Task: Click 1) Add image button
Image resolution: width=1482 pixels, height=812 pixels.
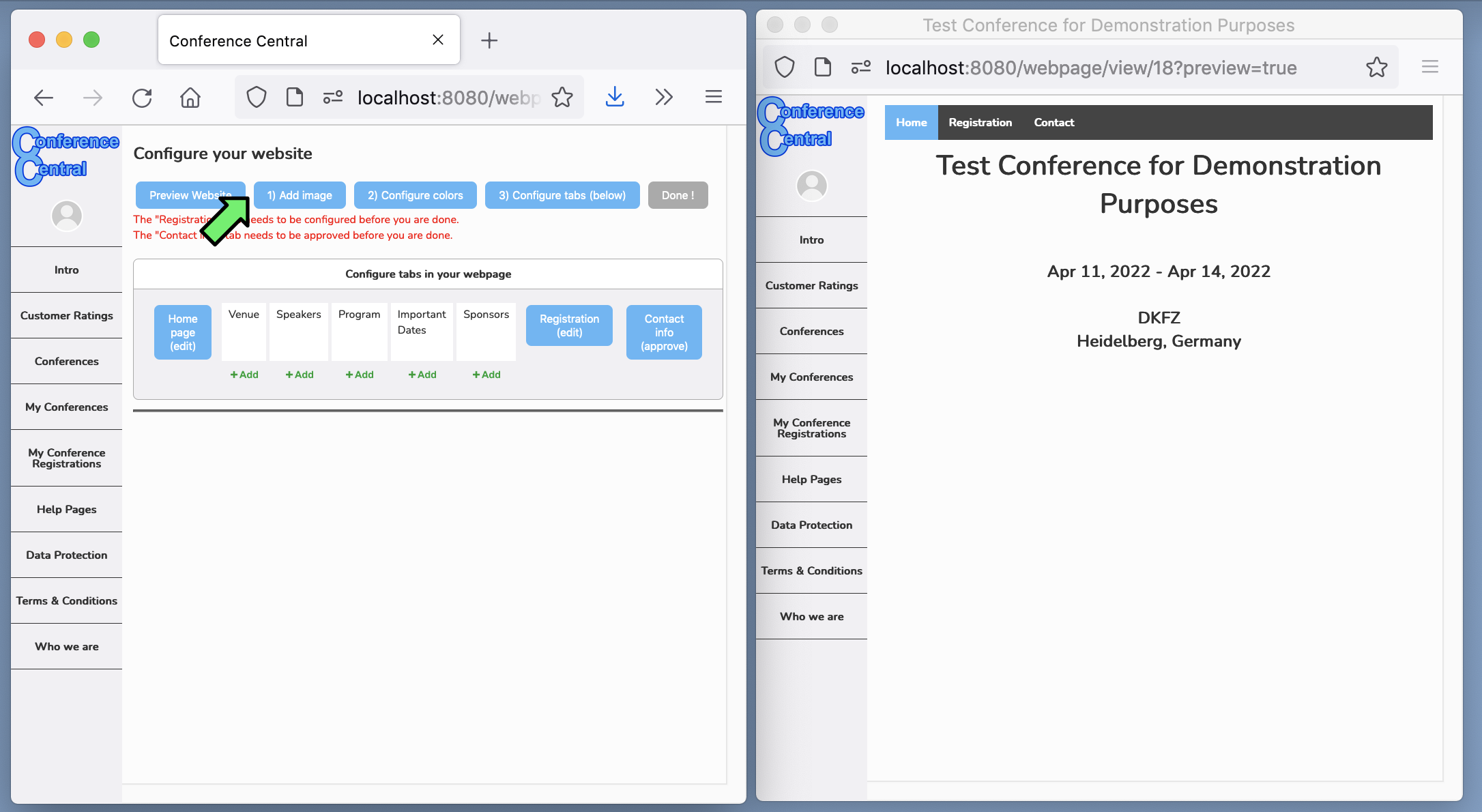Action: [x=300, y=195]
